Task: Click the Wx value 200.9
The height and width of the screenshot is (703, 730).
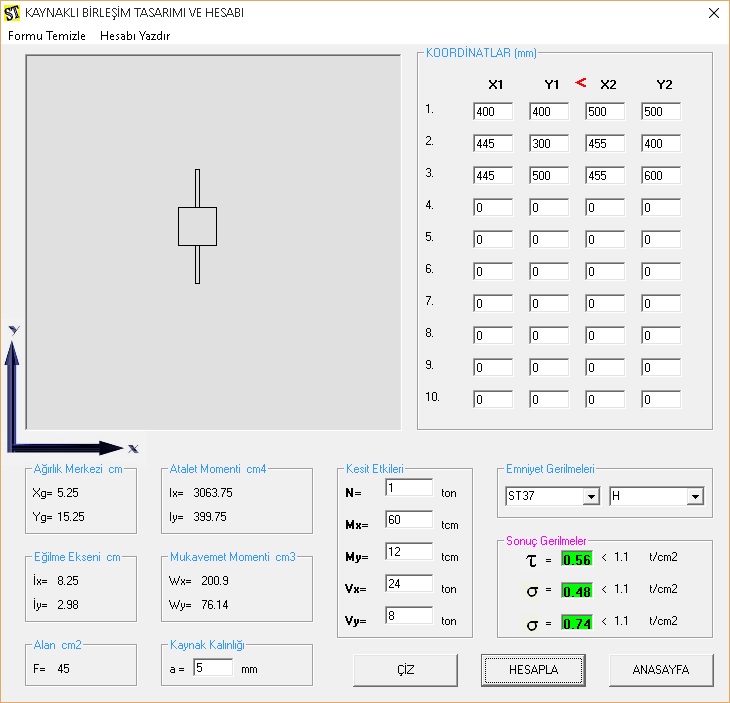Action: pyautogui.click(x=215, y=581)
